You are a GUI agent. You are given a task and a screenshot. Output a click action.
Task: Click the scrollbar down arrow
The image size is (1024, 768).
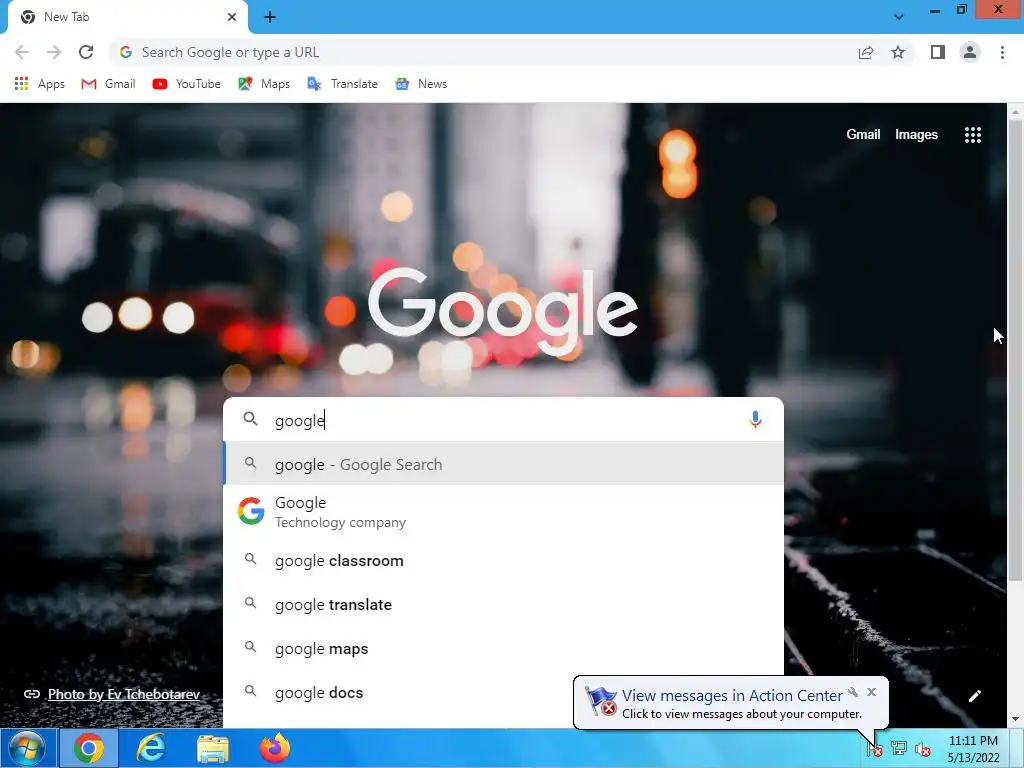point(1015,720)
